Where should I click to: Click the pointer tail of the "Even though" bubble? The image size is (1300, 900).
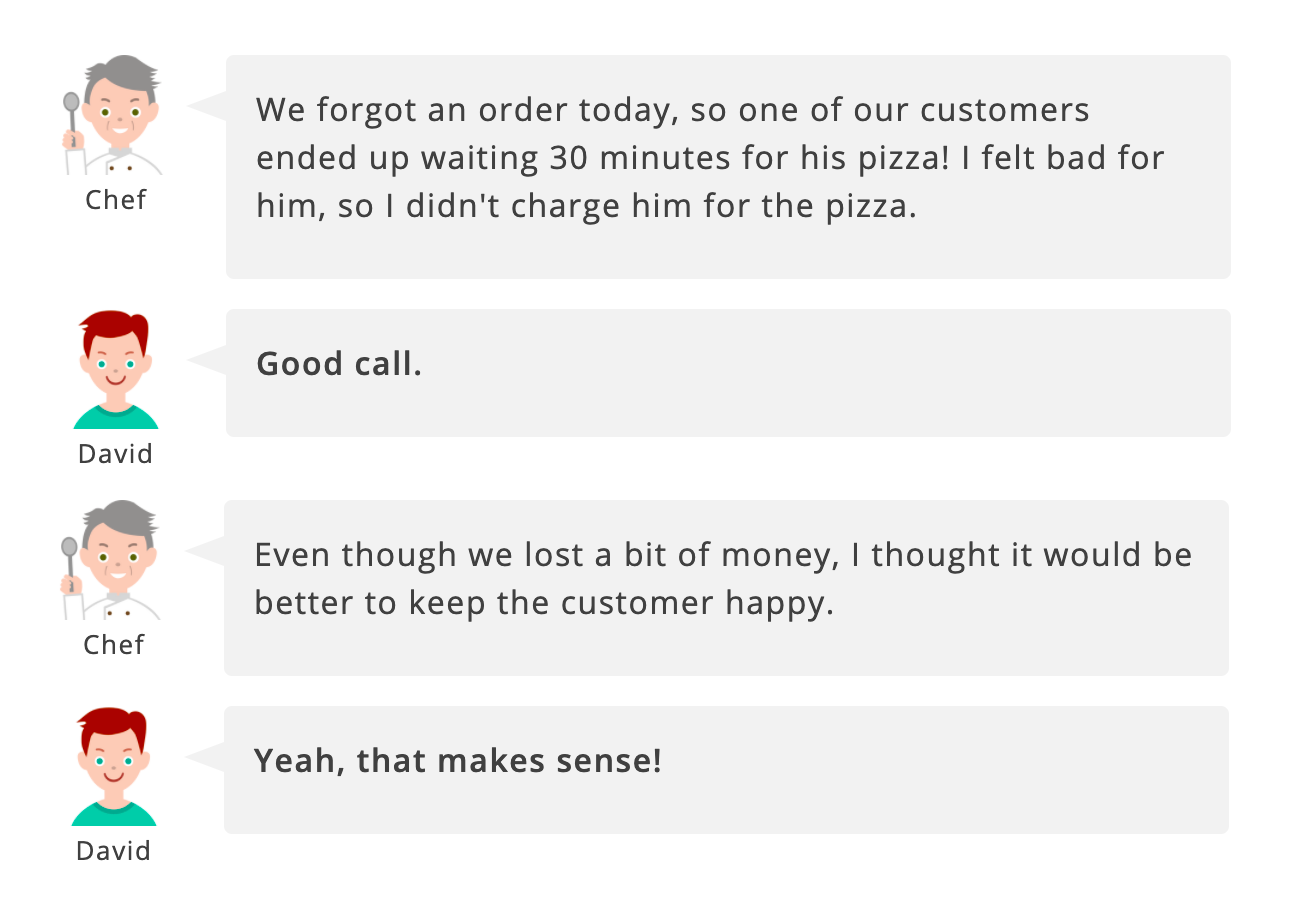(206, 551)
